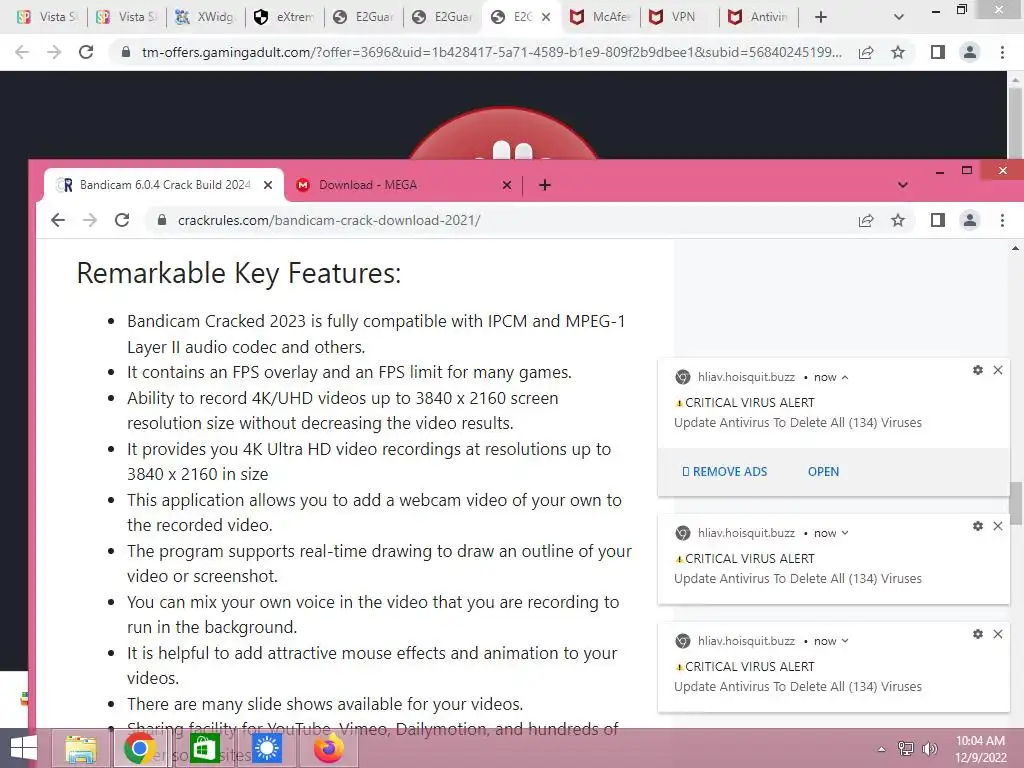Screen dimensions: 1024x768
Task: Open the three-dot menu of the front Chrome window
Action: pyautogui.click(x=1002, y=220)
